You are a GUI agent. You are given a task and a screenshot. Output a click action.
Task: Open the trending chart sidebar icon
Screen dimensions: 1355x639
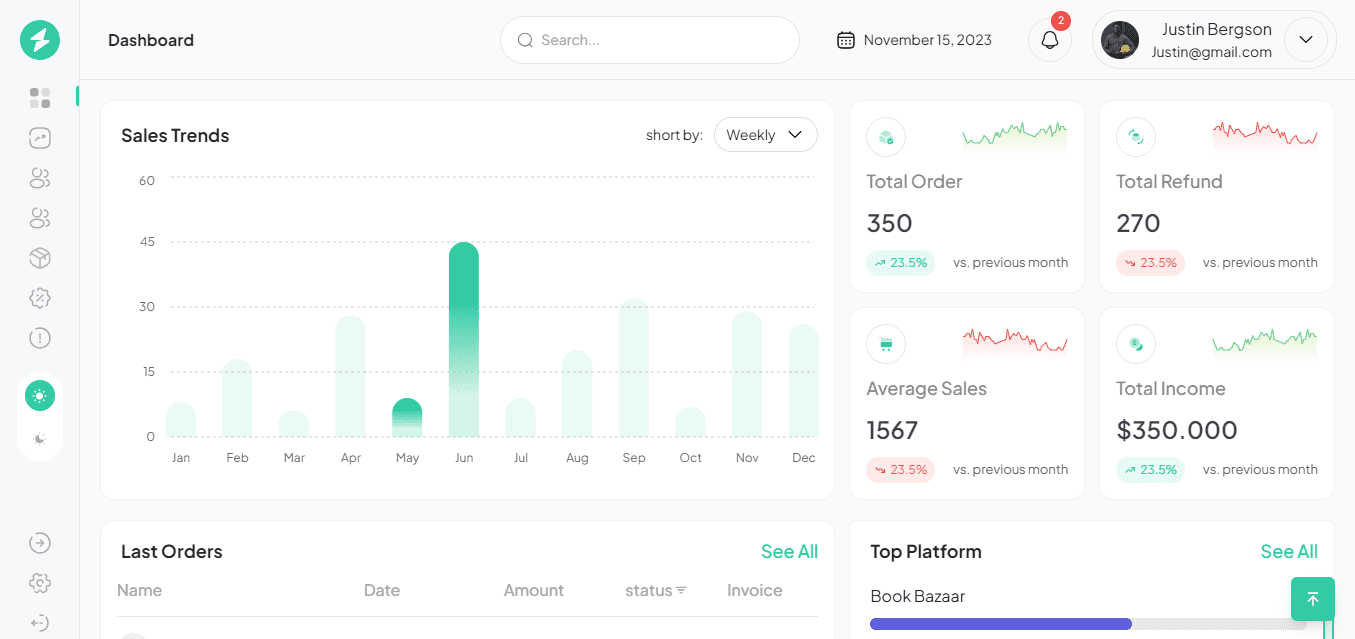click(x=40, y=138)
